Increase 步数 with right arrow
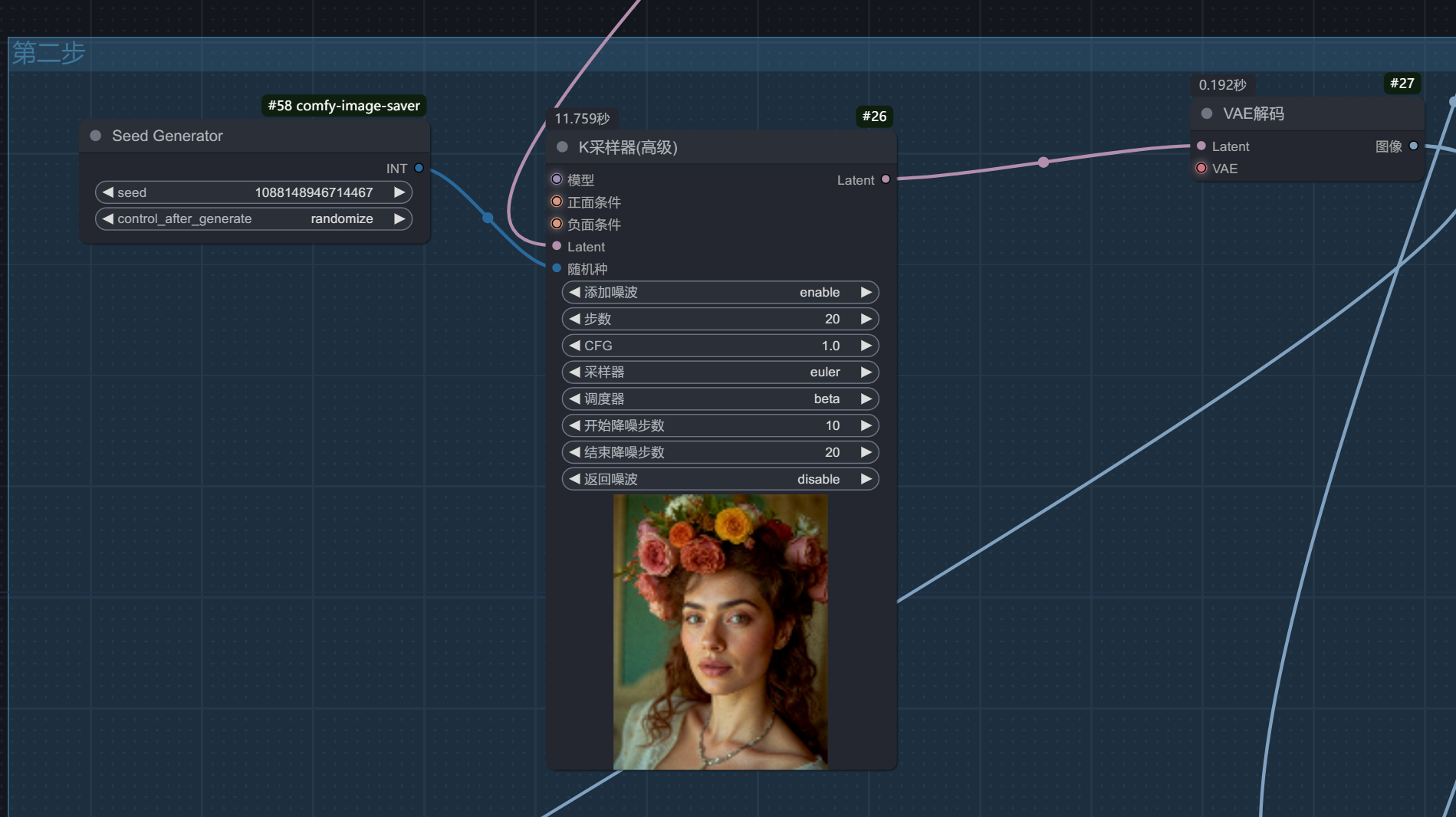1456x817 pixels. coord(866,319)
